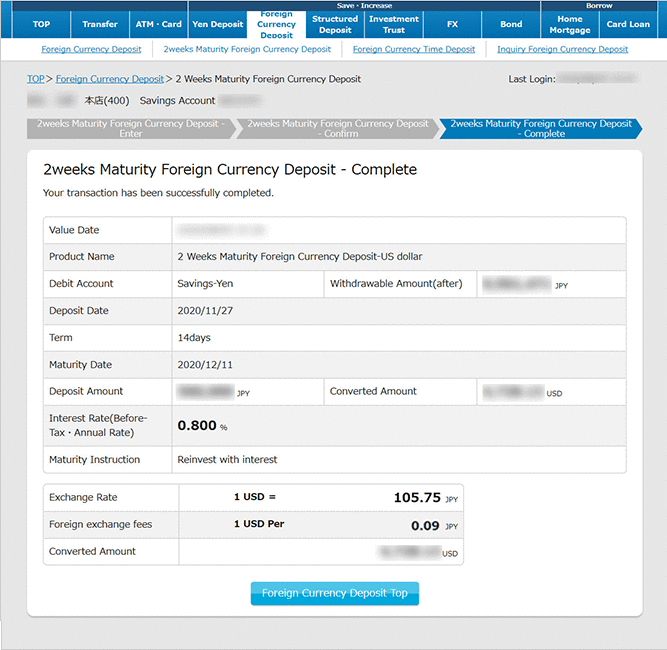Screen dimensions: 667x650
Task: Click the active Foreign Currency Deposit tab
Action: 276,25
